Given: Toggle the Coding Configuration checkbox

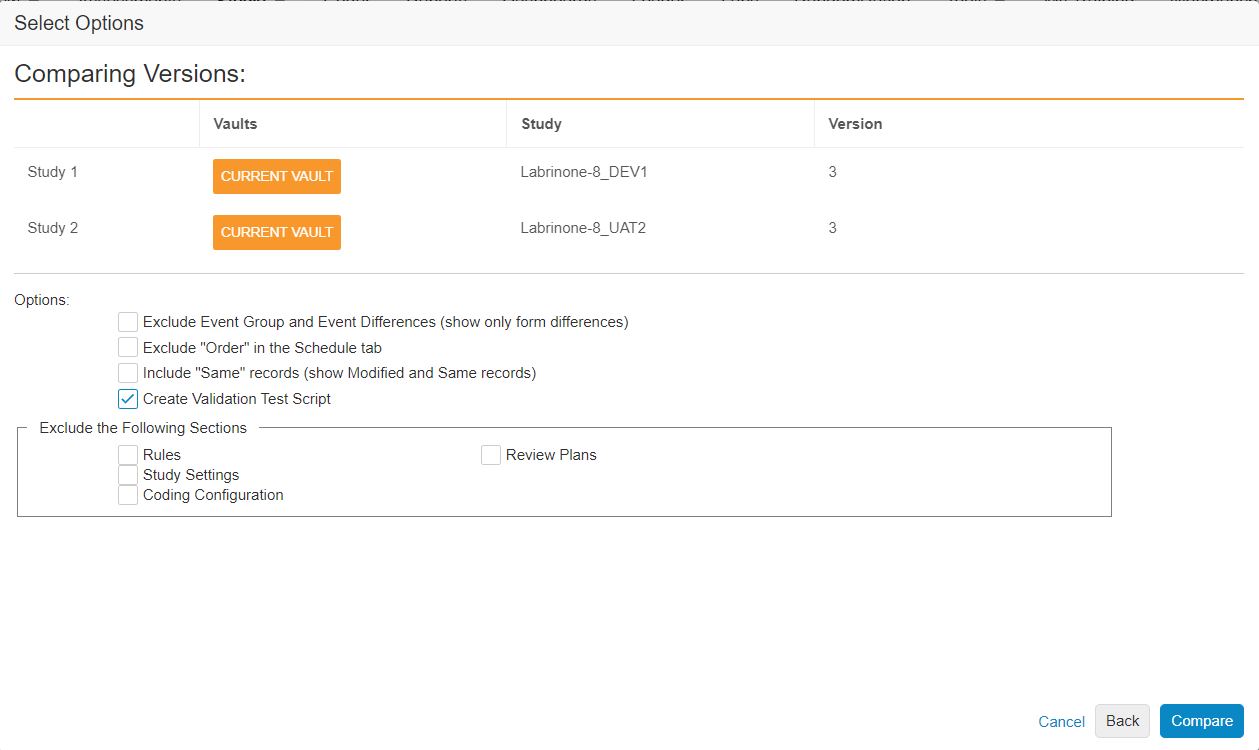Looking at the screenshot, I should pyautogui.click(x=128, y=495).
